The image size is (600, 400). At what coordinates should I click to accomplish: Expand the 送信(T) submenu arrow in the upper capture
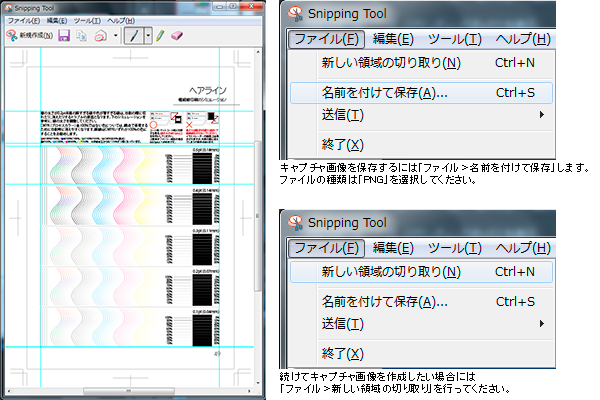pyautogui.click(x=542, y=115)
